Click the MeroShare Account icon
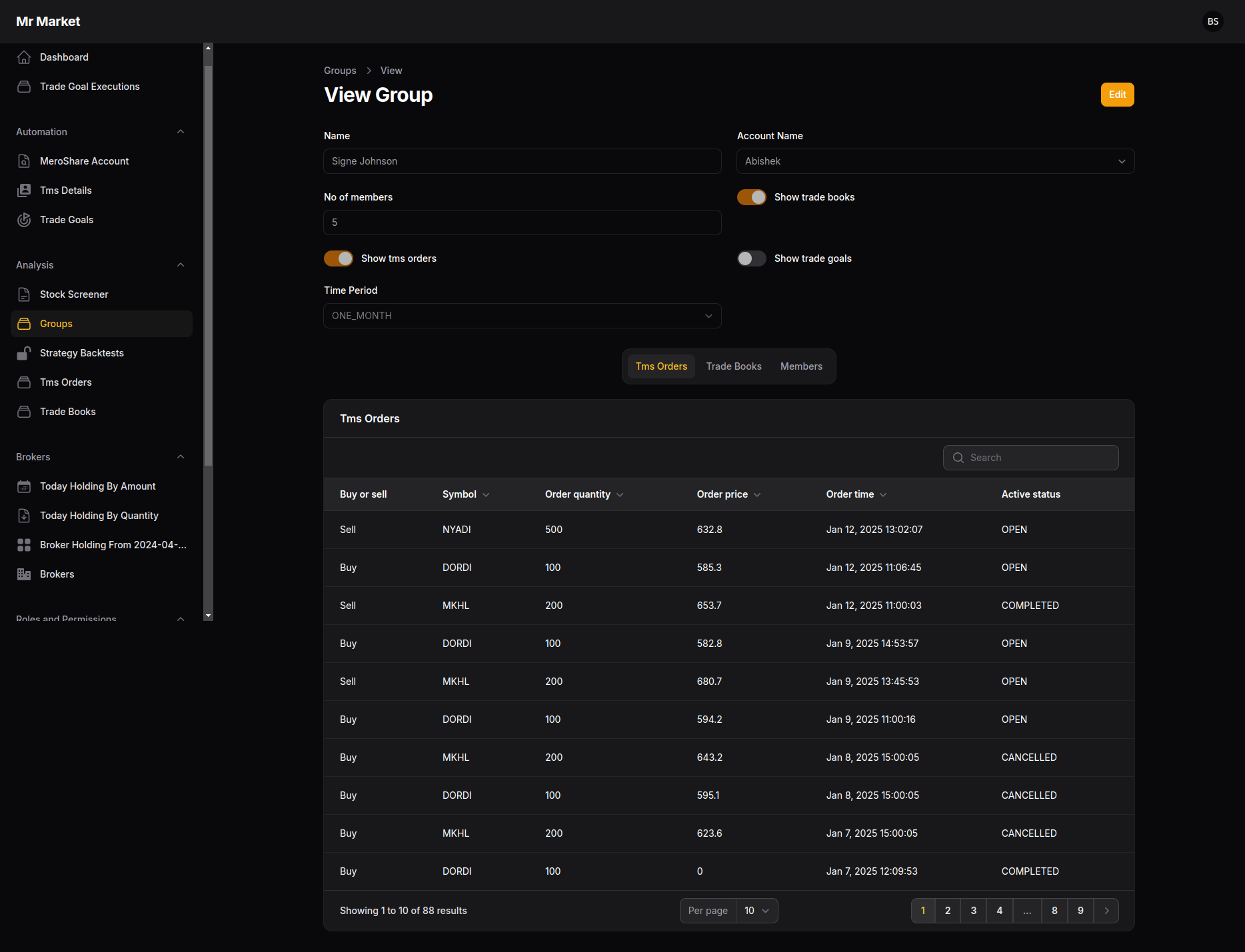The image size is (1245, 952). 24,161
